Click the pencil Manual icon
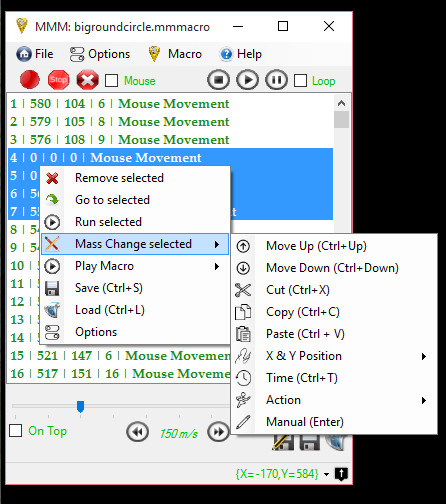 [243, 422]
